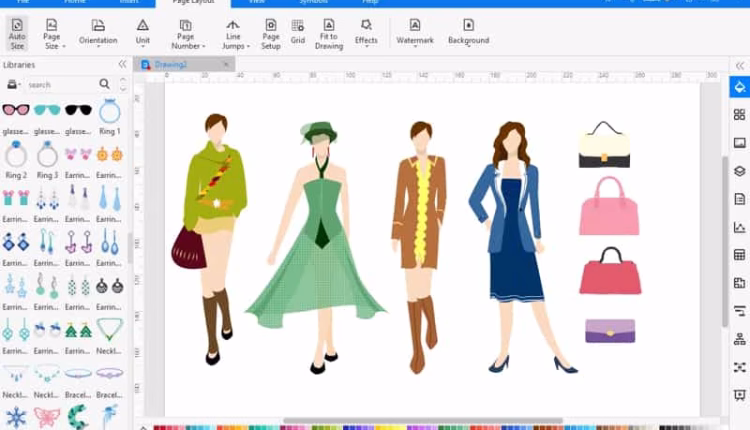
Task: Select the orange flower earrings shape
Action: tap(110, 154)
